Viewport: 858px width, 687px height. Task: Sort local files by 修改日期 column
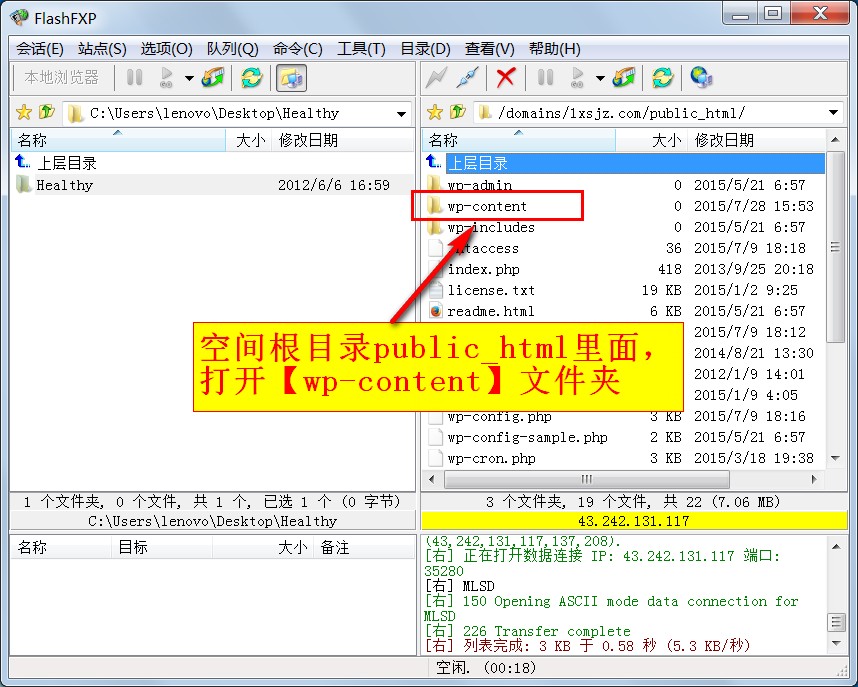click(x=343, y=141)
